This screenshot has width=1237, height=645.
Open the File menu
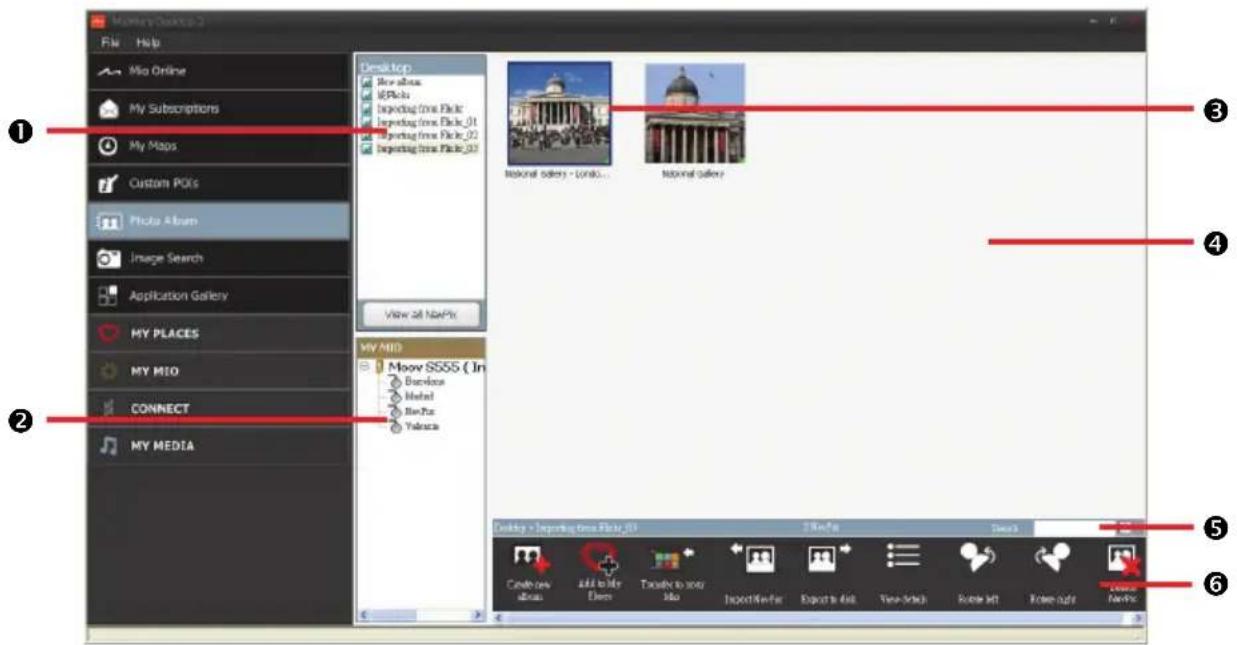coord(110,43)
